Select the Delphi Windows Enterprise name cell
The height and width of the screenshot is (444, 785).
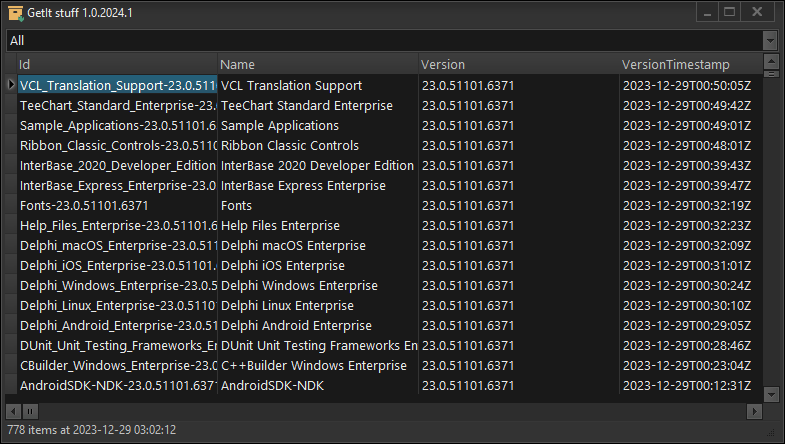318,285
